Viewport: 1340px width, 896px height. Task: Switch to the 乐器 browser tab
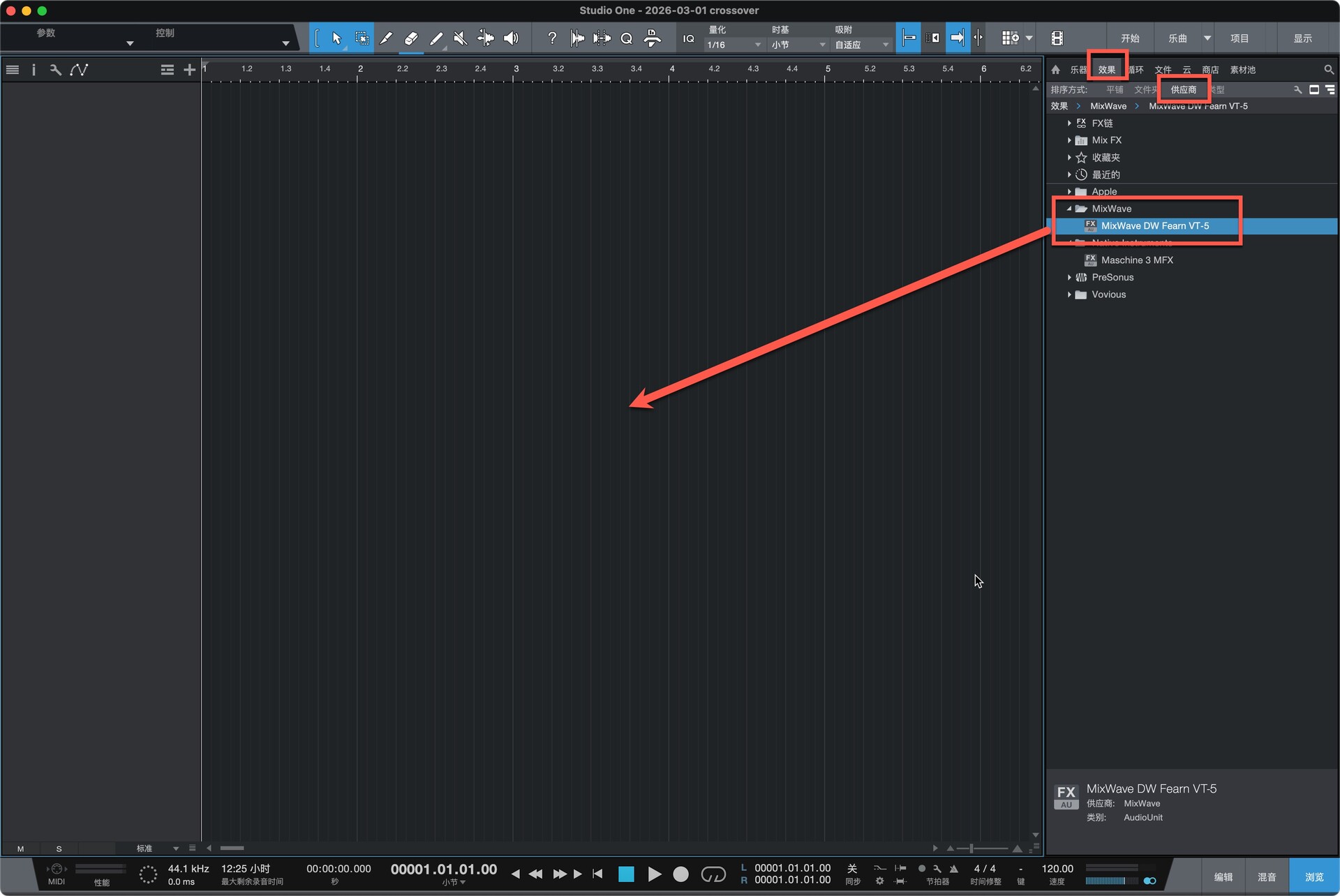pyautogui.click(x=1078, y=70)
